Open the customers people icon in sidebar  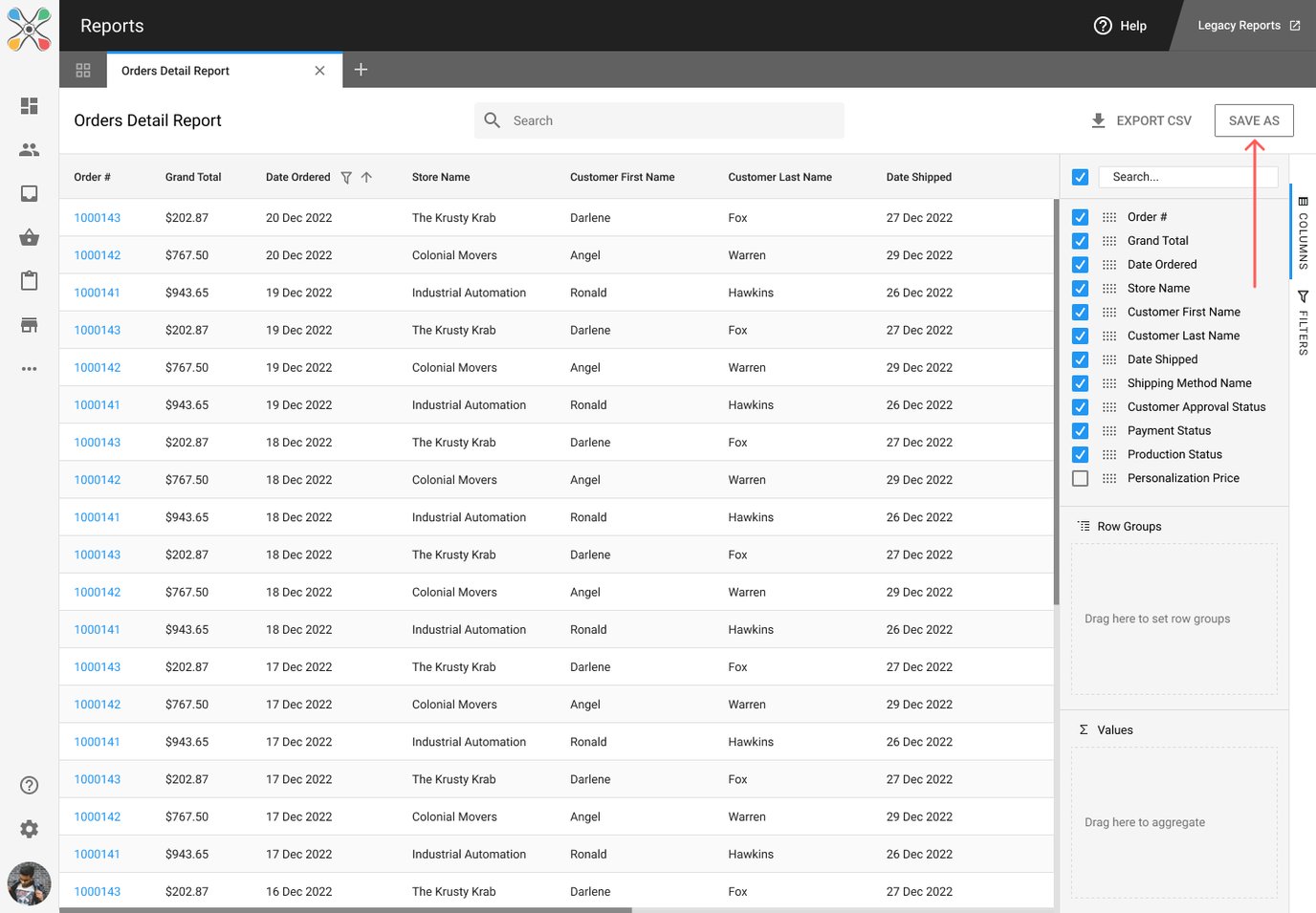click(x=29, y=150)
